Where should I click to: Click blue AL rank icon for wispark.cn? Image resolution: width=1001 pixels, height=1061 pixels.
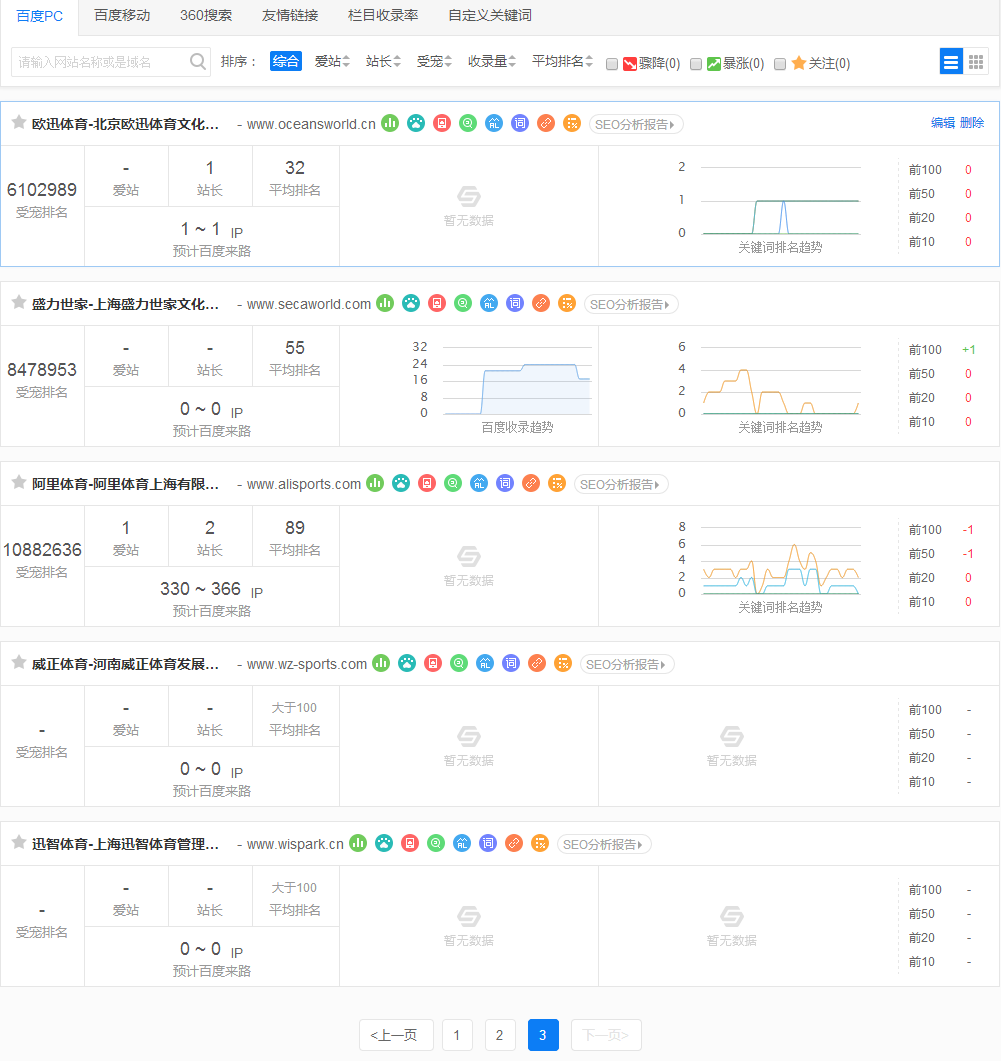pyautogui.click(x=462, y=843)
